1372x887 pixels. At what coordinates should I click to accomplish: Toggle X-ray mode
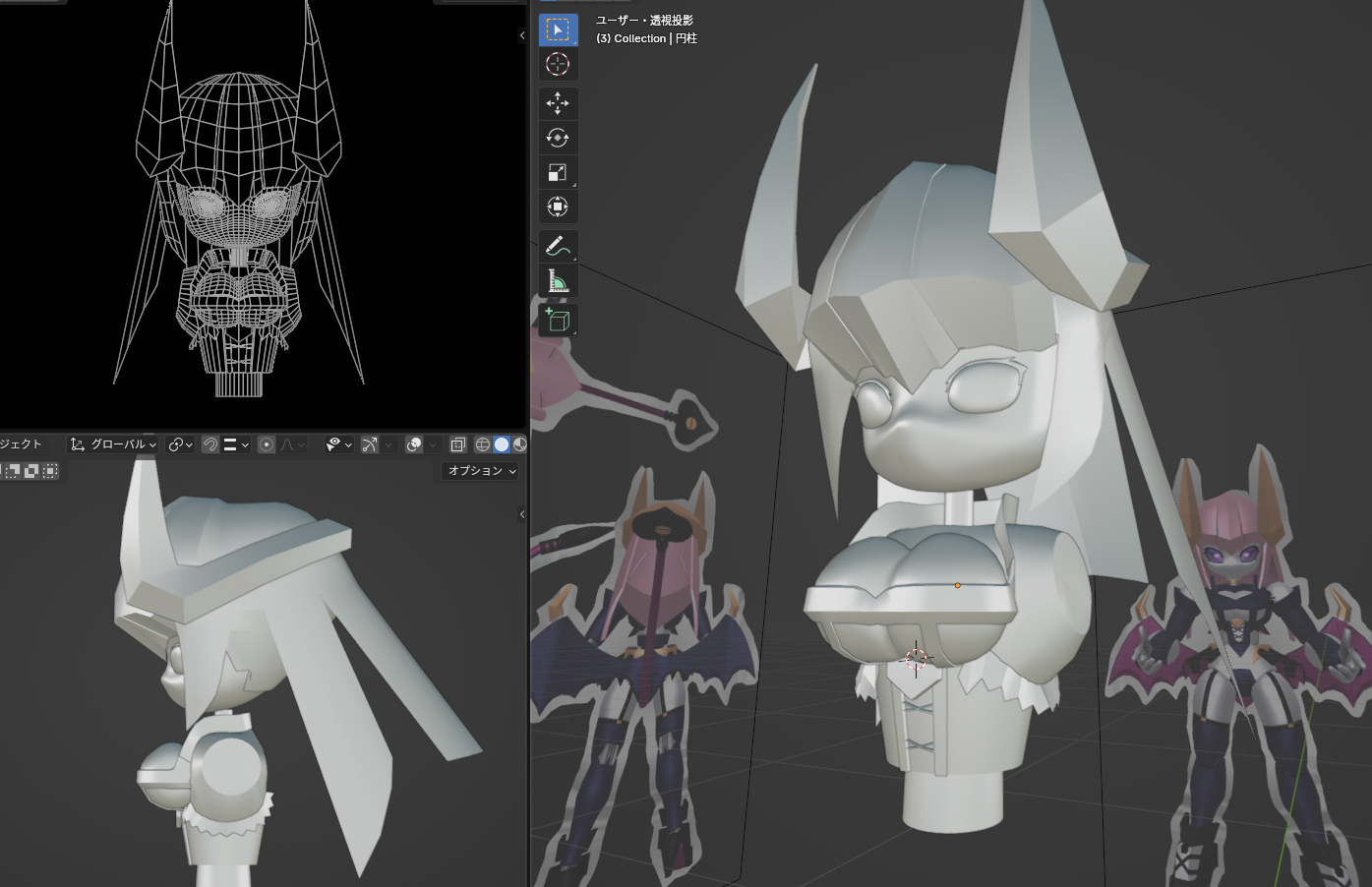point(457,444)
